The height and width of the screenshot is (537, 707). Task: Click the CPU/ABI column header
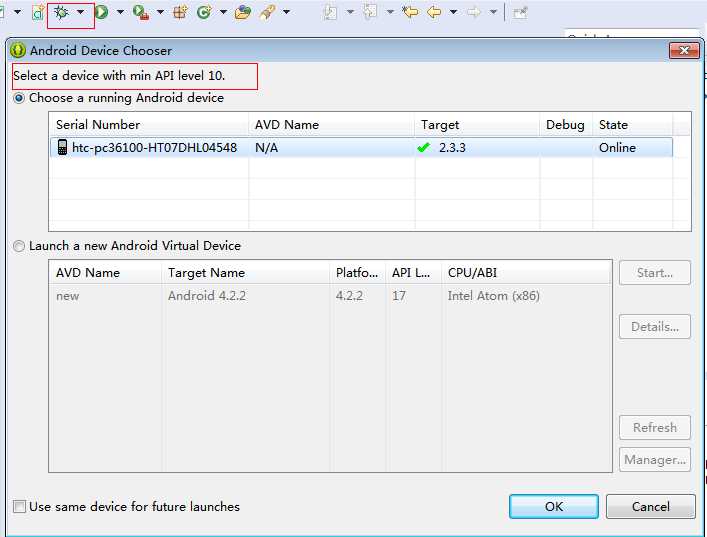click(x=527, y=272)
